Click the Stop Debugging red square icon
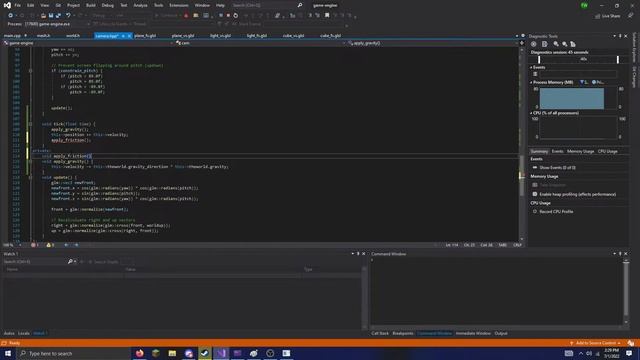 pyautogui.click(x=228, y=16)
